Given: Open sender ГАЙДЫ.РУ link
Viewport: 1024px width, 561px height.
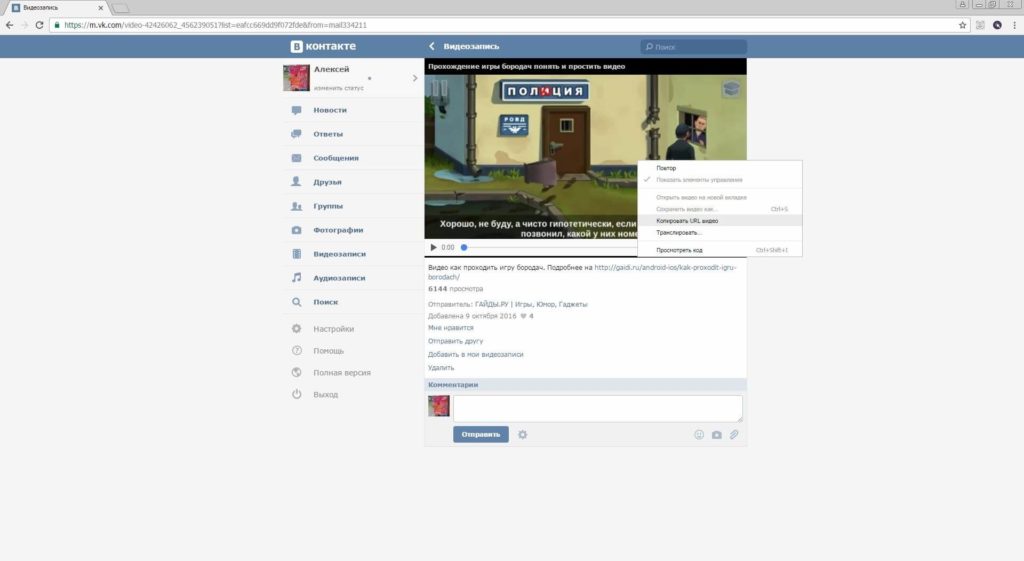Looking at the screenshot, I should pos(531,304).
